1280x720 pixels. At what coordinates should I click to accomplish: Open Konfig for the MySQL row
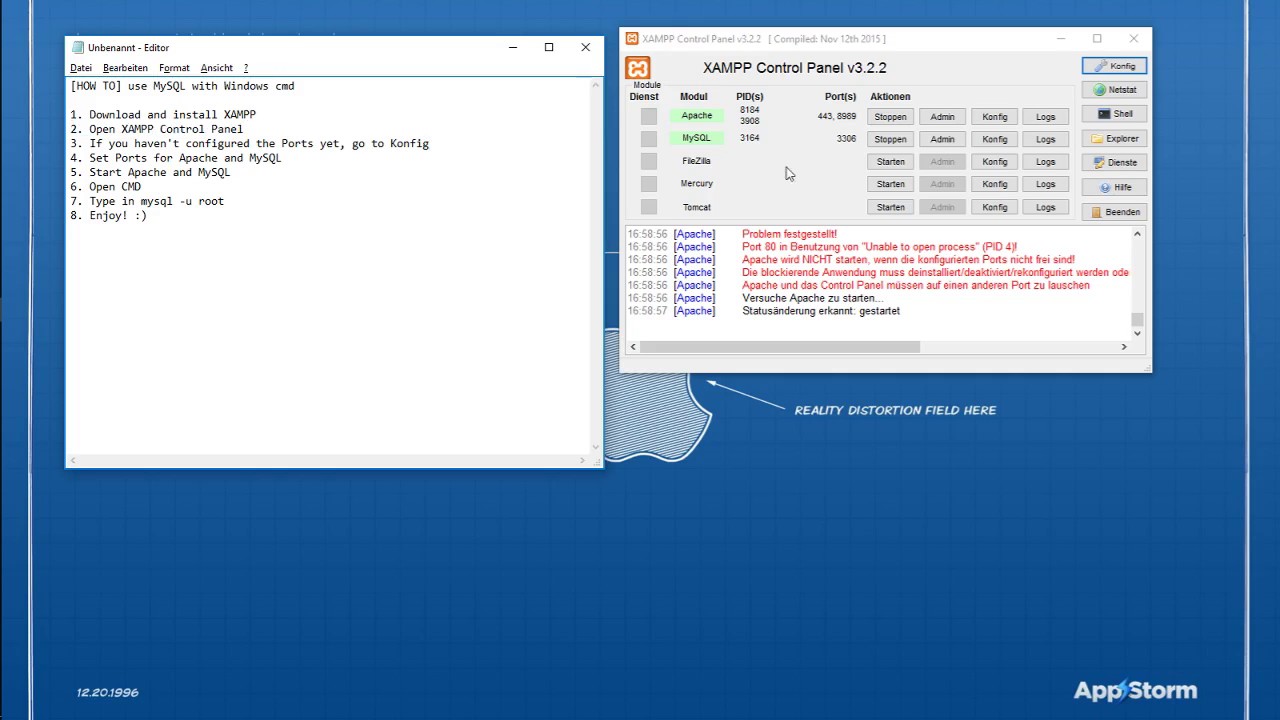point(994,139)
